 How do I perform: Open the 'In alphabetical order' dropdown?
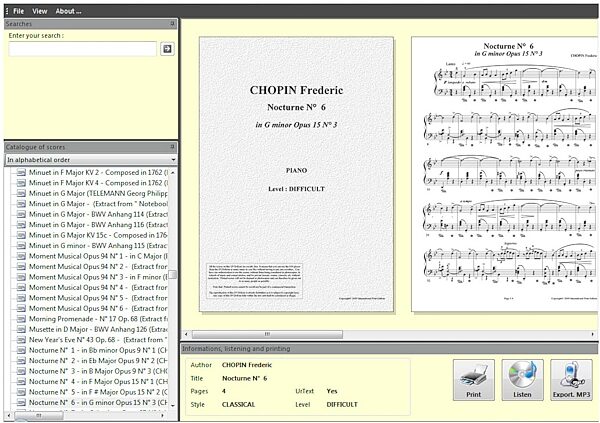tap(91, 160)
